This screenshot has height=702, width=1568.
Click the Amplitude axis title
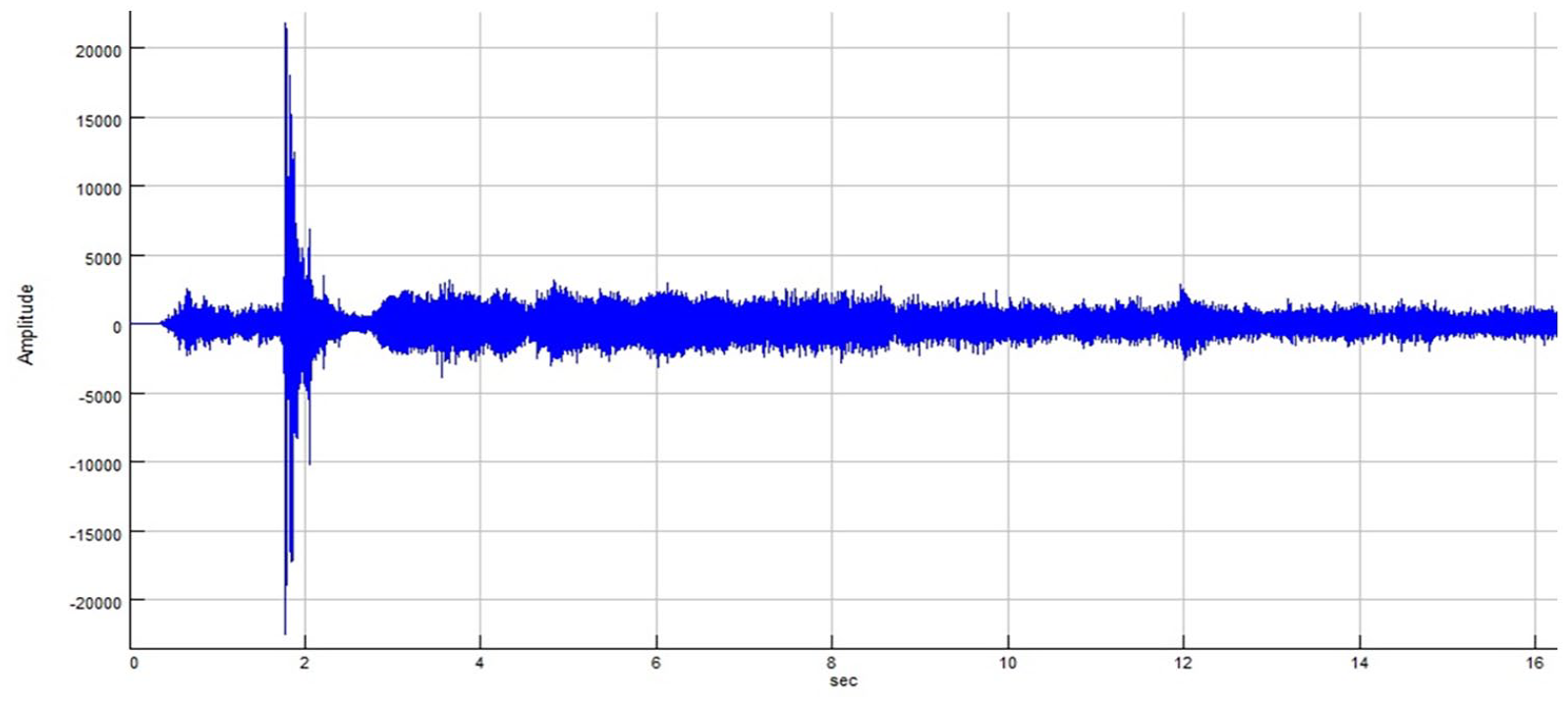(x=26, y=325)
